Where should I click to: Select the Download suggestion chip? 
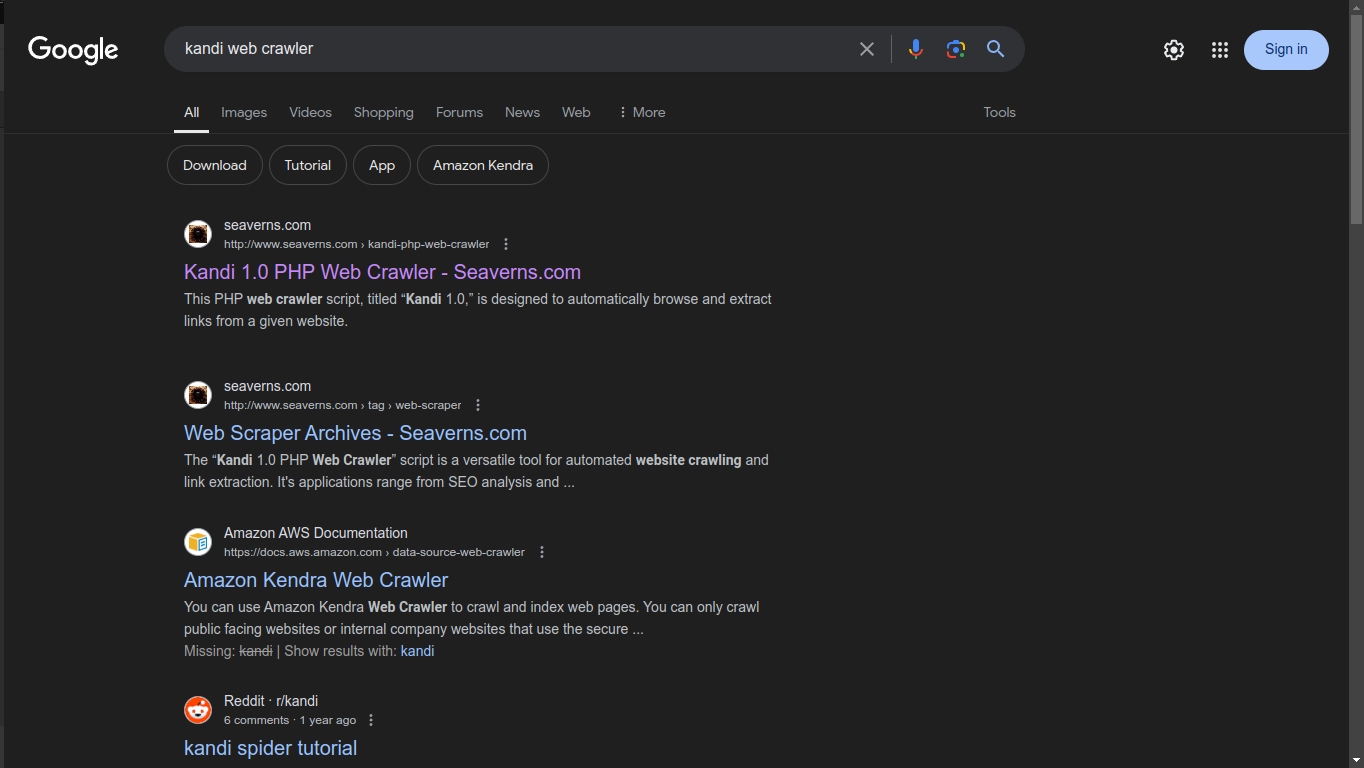(x=215, y=165)
